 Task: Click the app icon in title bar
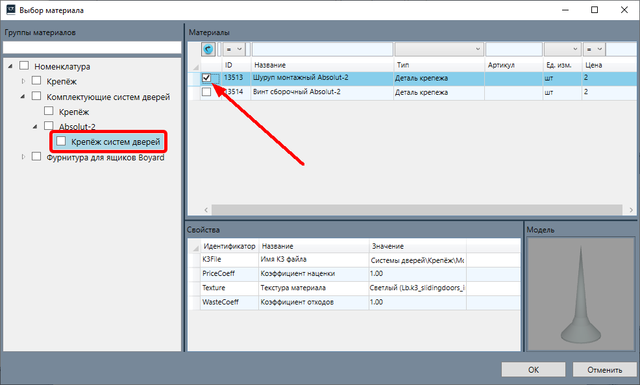click(10, 9)
